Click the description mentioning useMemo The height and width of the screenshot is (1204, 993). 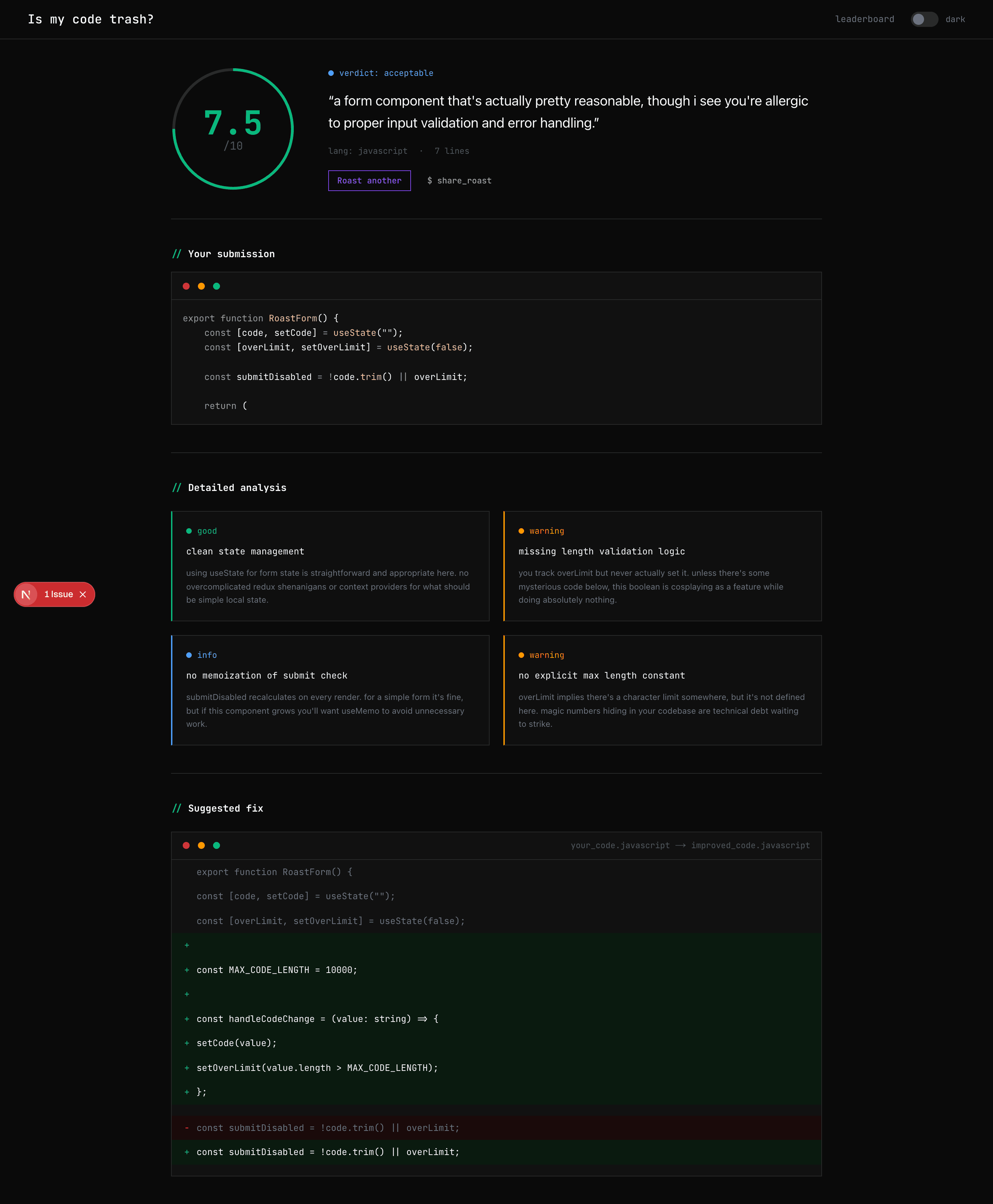325,710
